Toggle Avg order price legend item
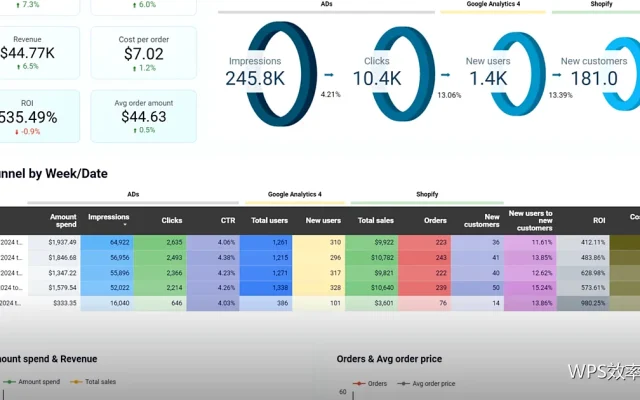This screenshot has height=400, width=640. coord(426,384)
